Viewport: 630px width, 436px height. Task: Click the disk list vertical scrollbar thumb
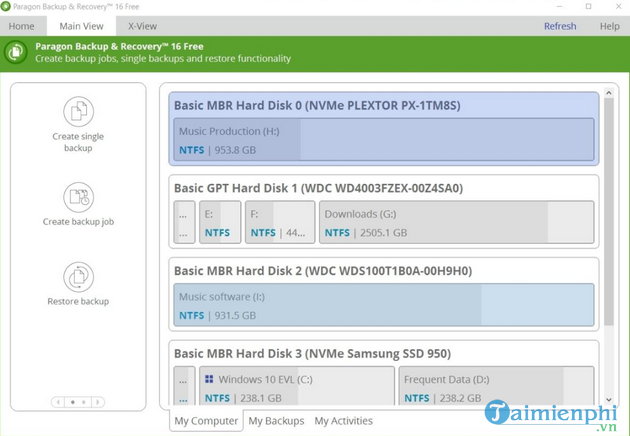coord(609,212)
